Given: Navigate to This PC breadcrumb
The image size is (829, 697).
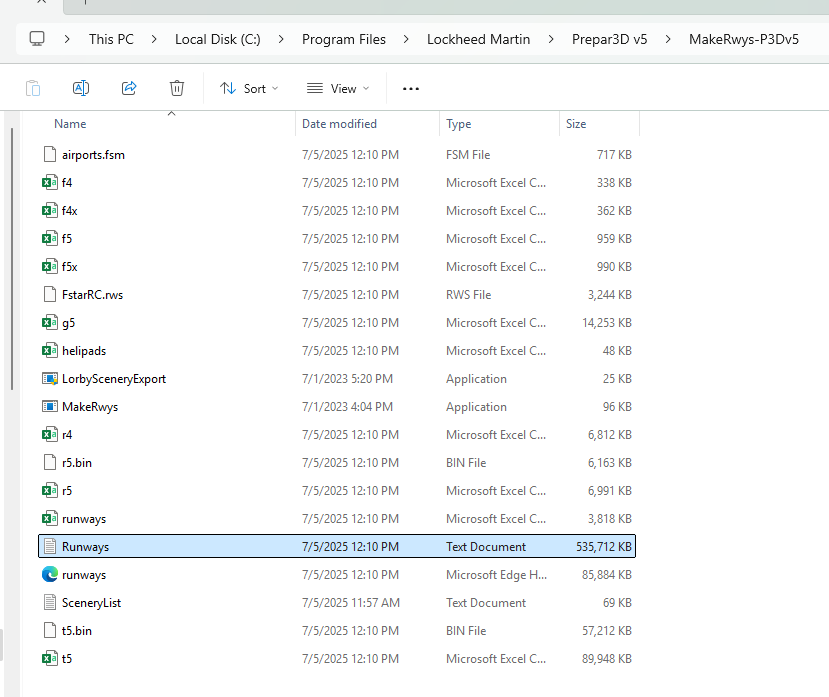Looking at the screenshot, I should (x=112, y=39).
